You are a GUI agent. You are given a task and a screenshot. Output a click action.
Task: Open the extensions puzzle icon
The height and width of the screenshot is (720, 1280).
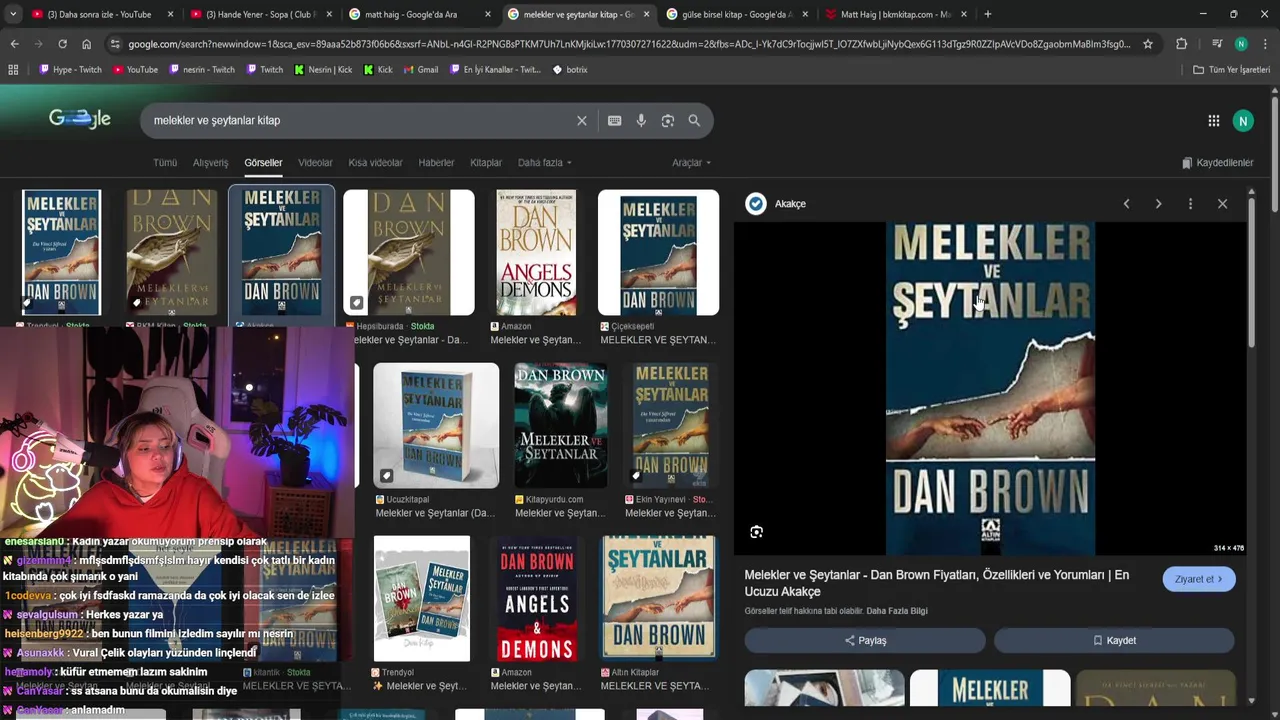[x=1181, y=44]
